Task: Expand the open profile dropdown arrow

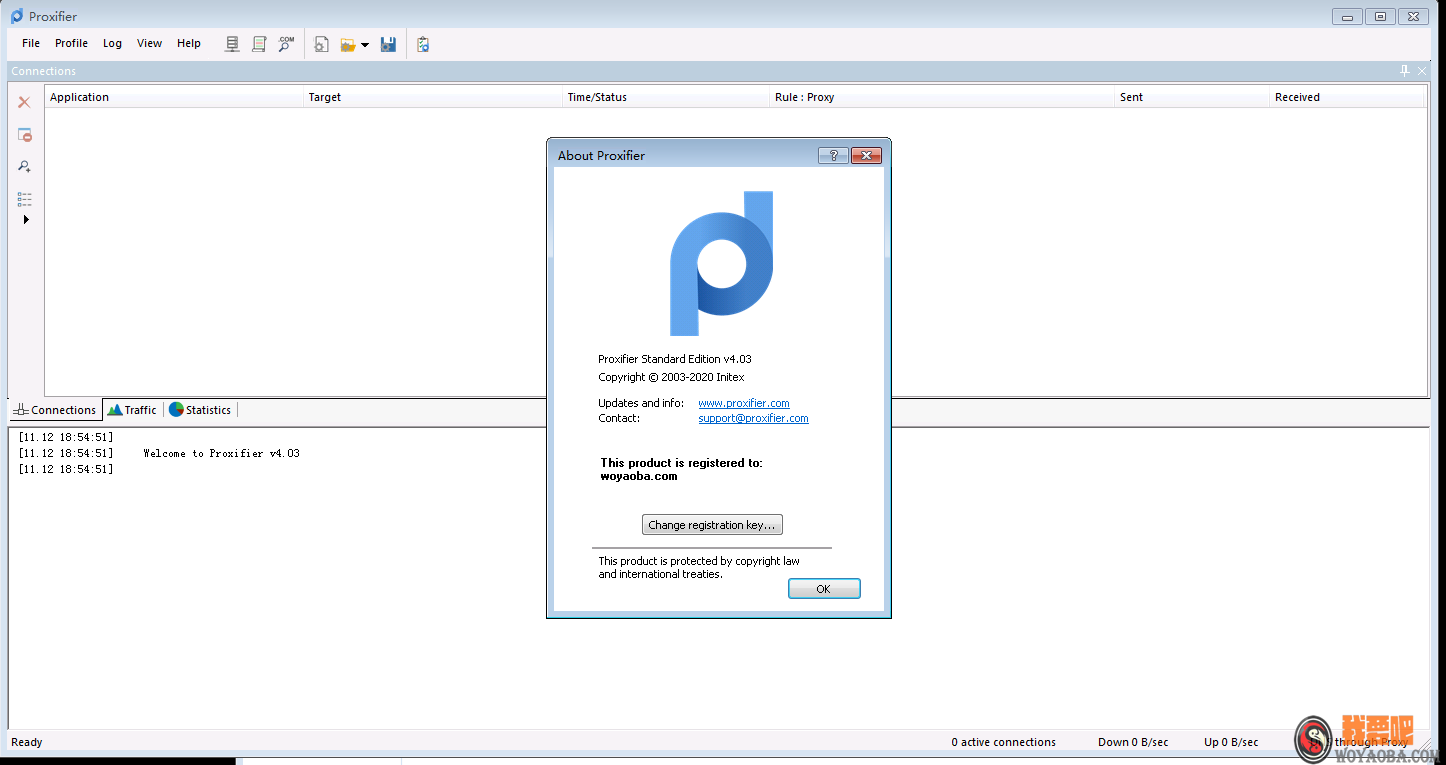Action: tap(365, 45)
